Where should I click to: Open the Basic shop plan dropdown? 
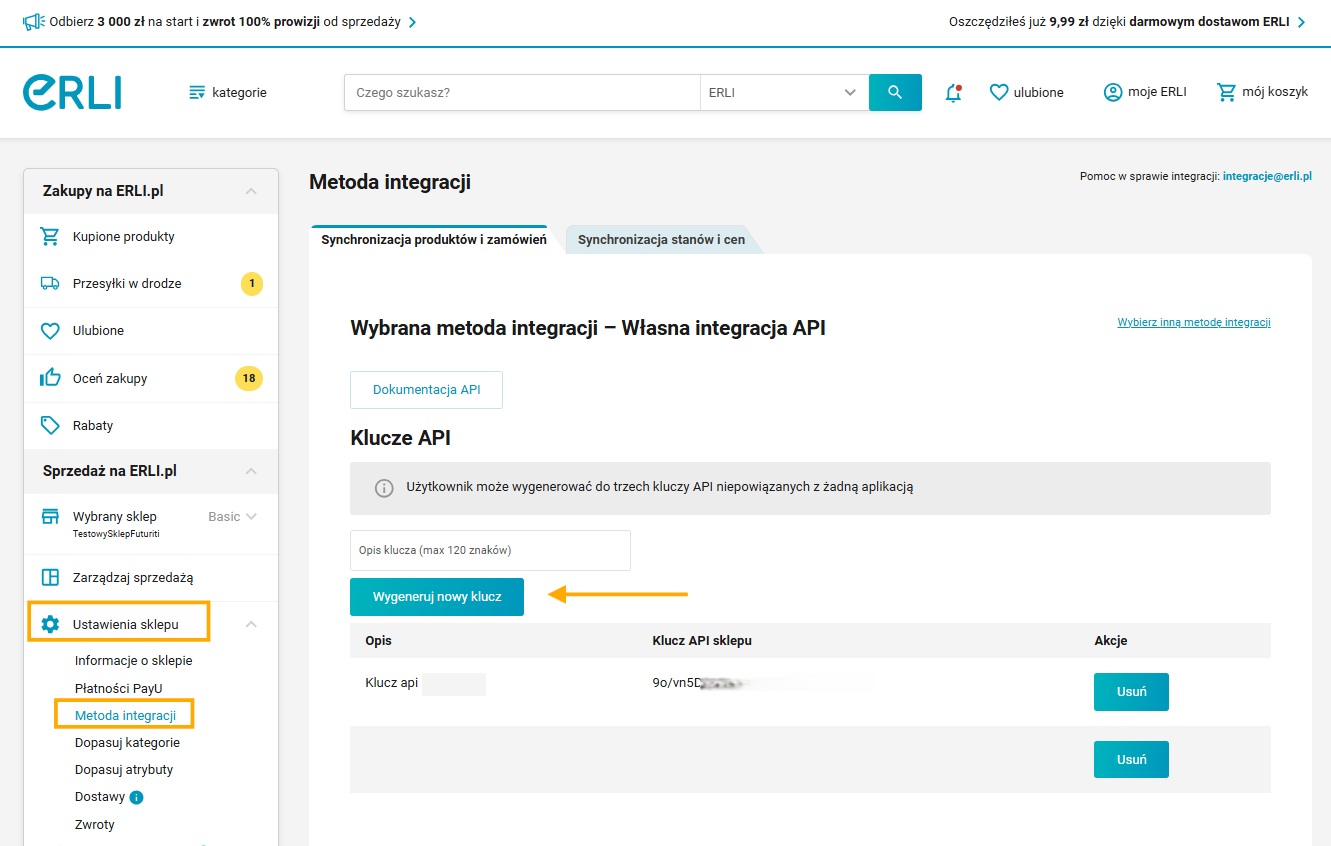(x=233, y=517)
